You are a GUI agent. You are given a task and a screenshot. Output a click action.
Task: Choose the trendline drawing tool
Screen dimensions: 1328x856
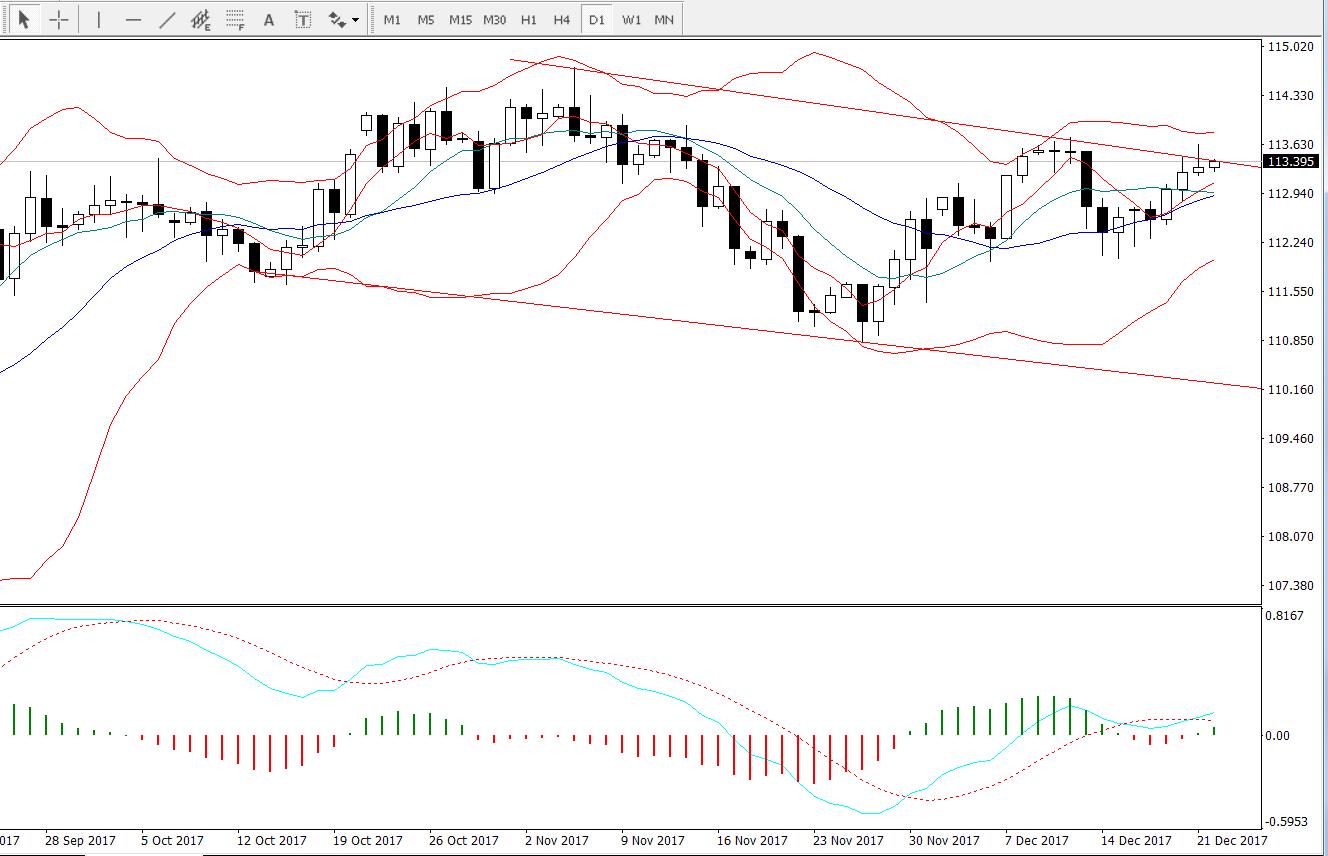167,19
